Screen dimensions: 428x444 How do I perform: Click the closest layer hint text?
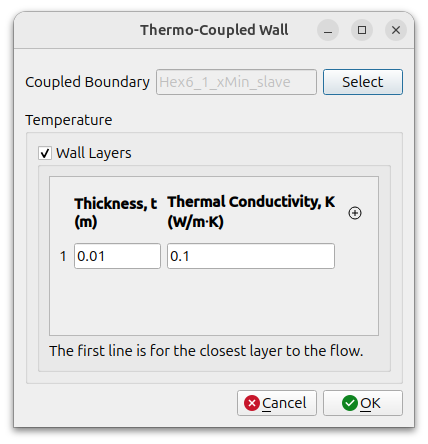[206, 351]
